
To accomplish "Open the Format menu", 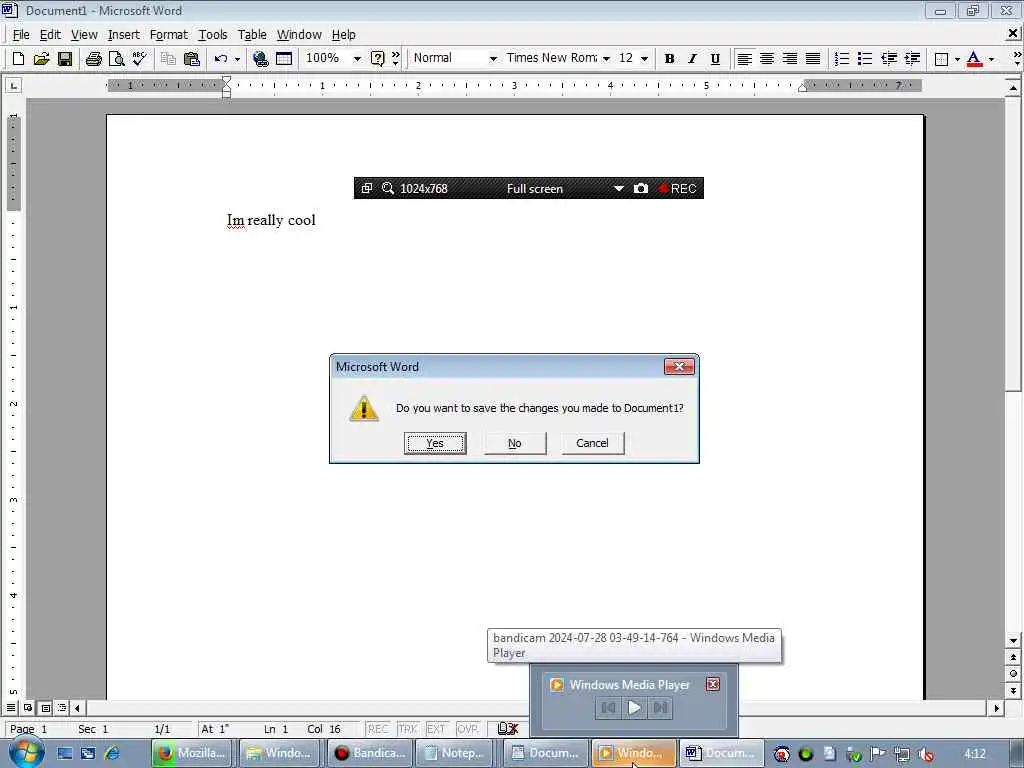I will coord(168,35).
